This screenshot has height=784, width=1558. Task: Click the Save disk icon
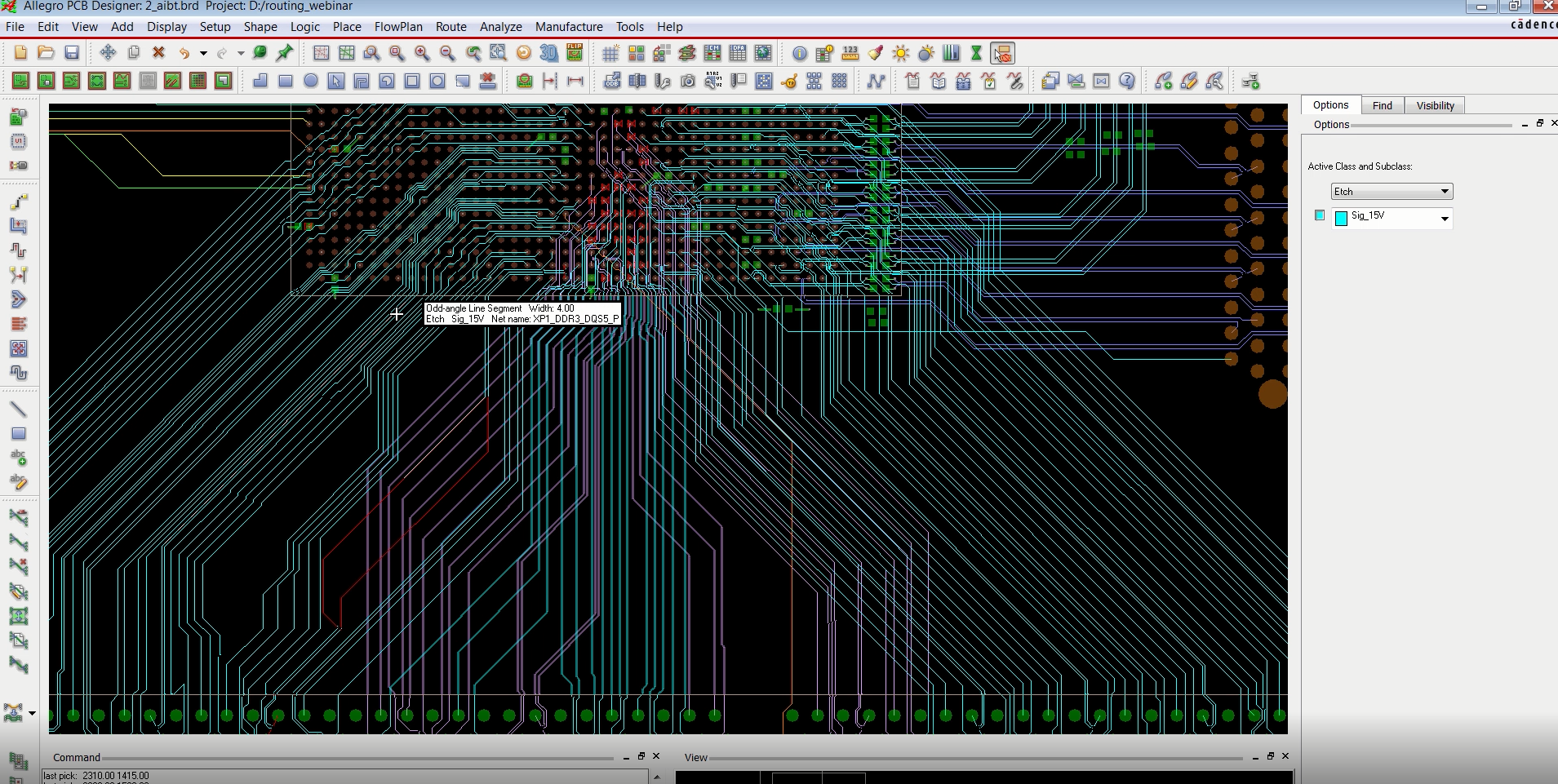pyautogui.click(x=72, y=53)
